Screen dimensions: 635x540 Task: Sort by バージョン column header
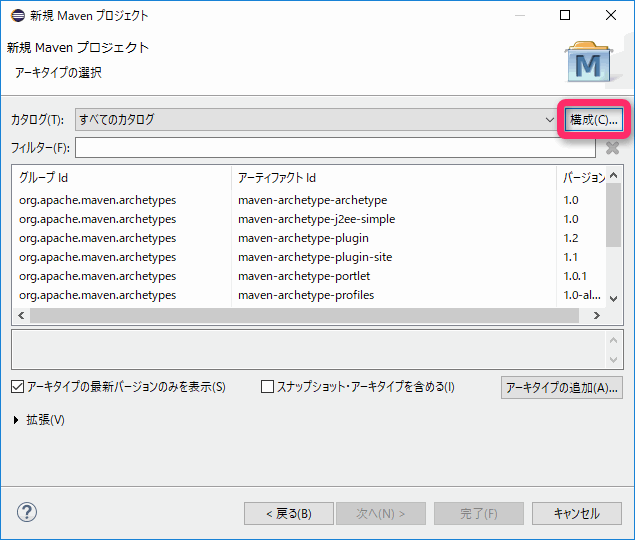[x=581, y=177]
